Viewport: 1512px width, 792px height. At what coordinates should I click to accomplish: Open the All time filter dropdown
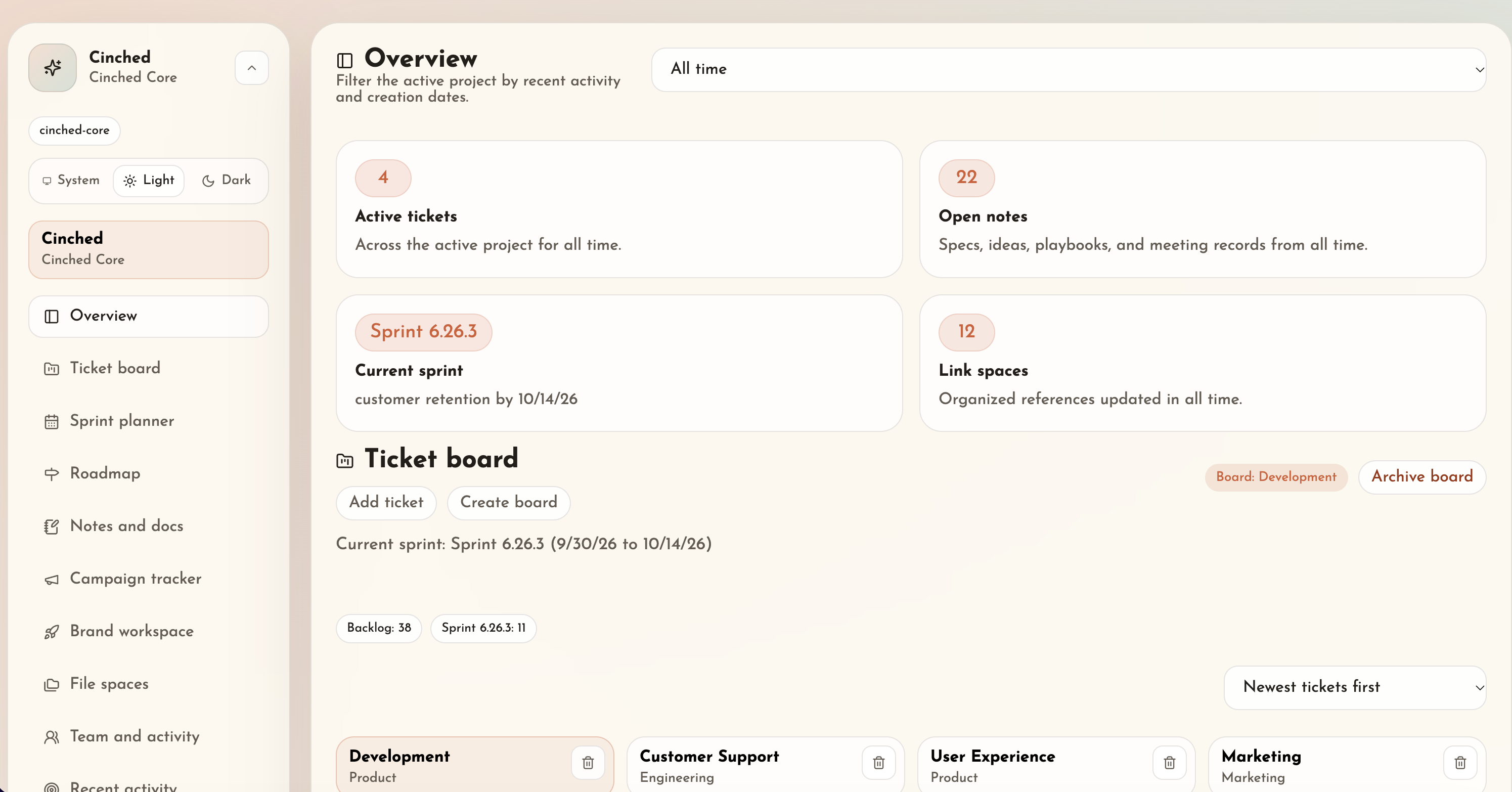click(1068, 69)
